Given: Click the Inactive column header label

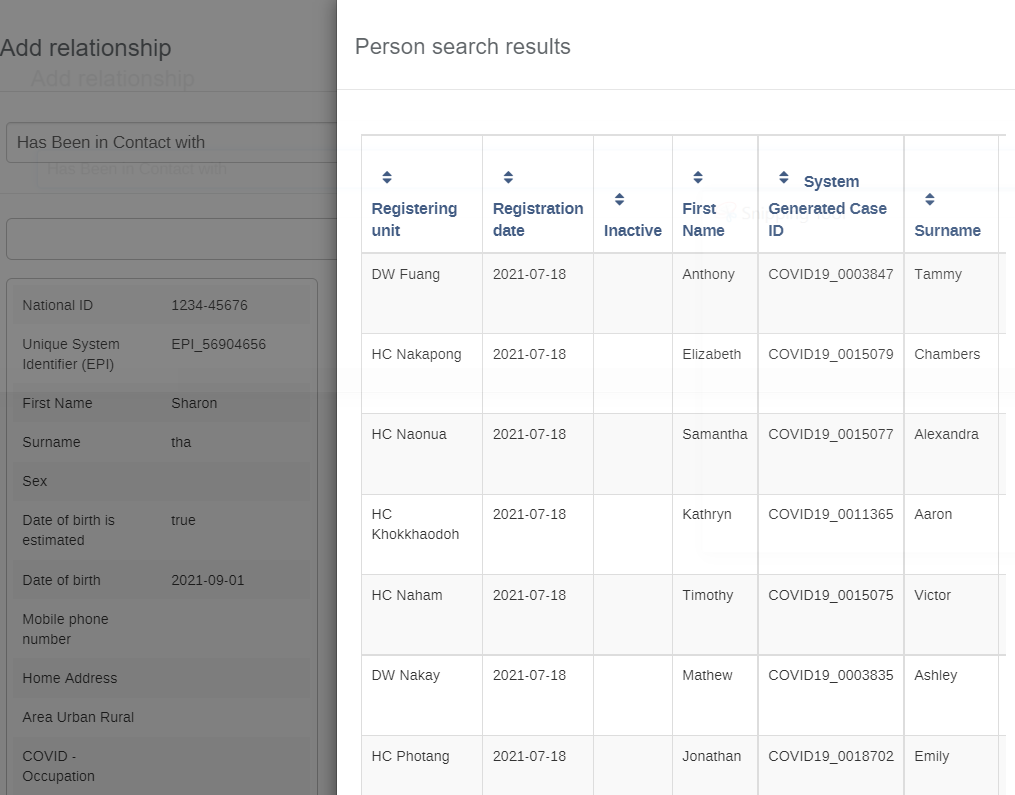Looking at the screenshot, I should point(632,230).
